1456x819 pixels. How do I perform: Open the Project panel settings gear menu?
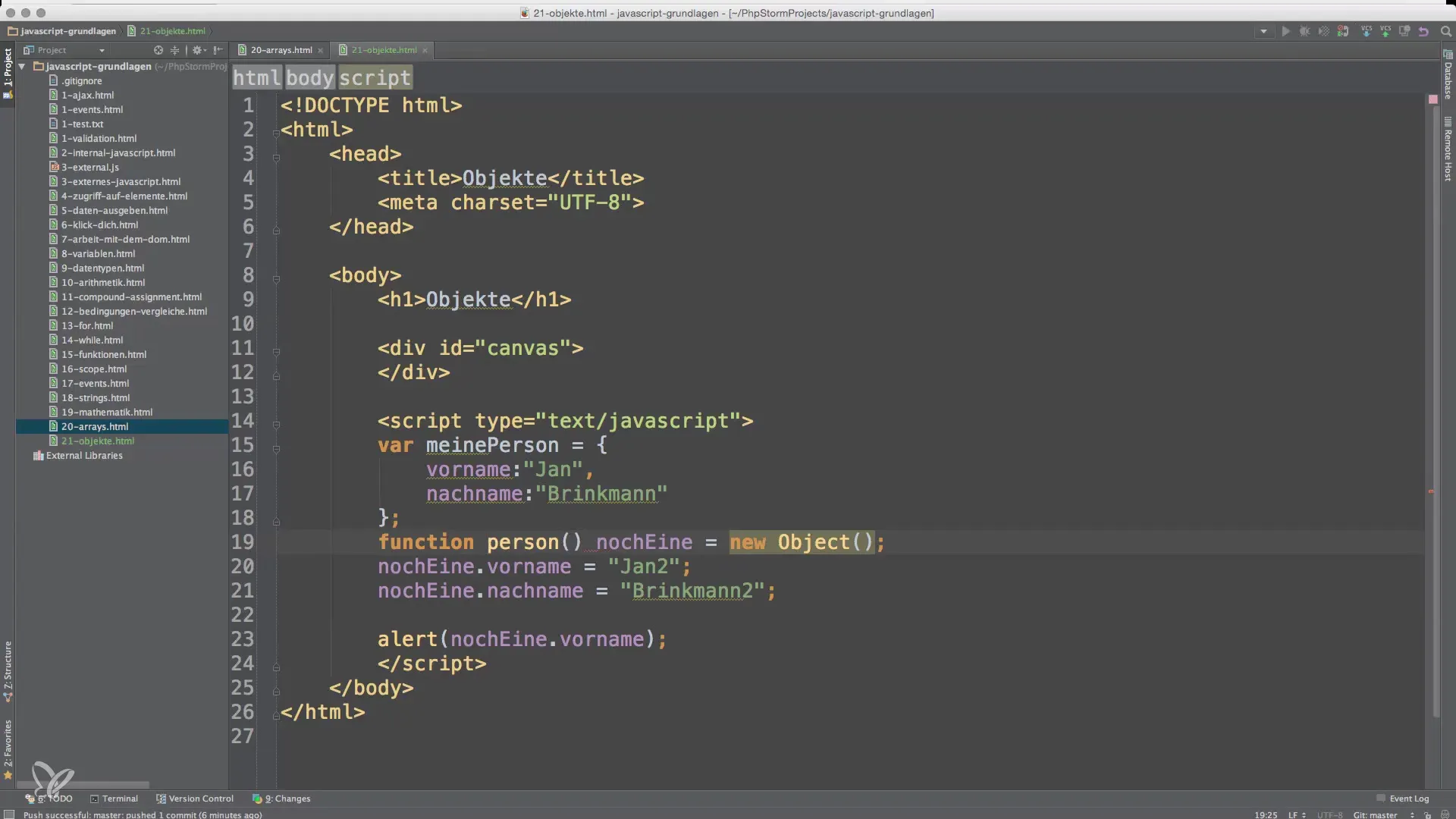click(199, 50)
